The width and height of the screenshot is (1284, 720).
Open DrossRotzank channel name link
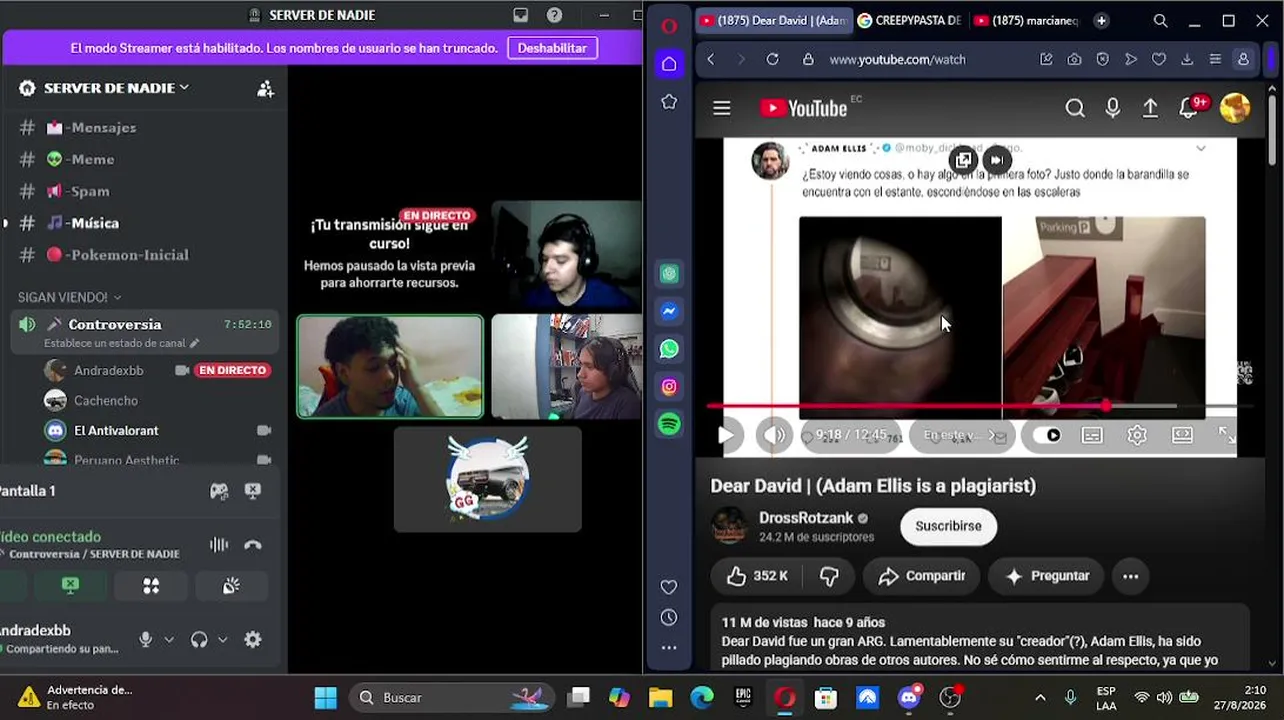806,518
